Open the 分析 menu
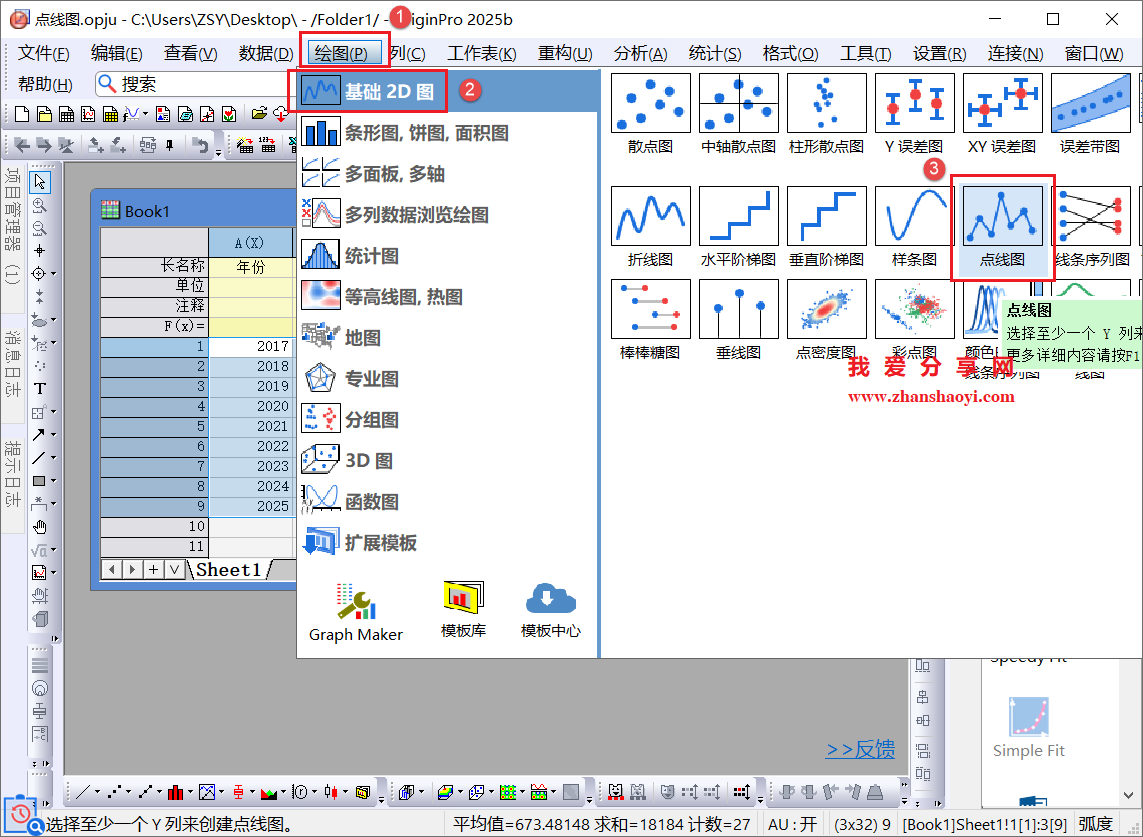The width and height of the screenshot is (1143, 837). coord(641,54)
